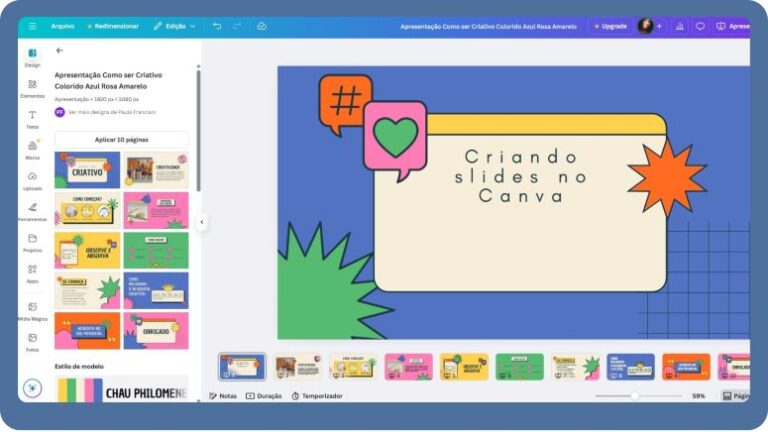
Task: Open the yellow slide 5 thumbnail
Action: tap(464, 367)
